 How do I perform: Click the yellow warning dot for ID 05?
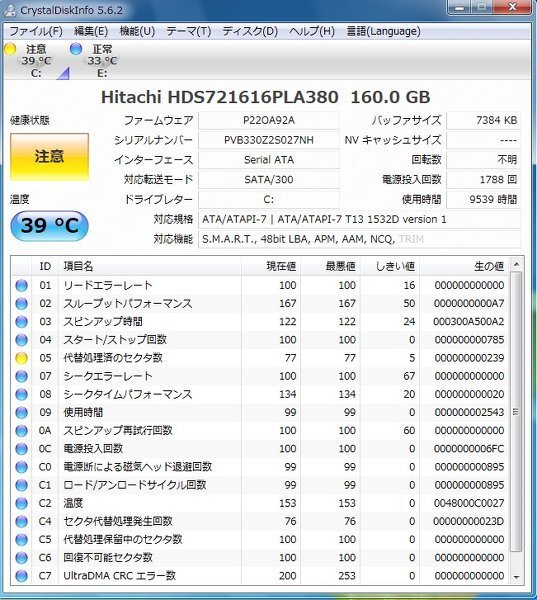click(x=21, y=358)
